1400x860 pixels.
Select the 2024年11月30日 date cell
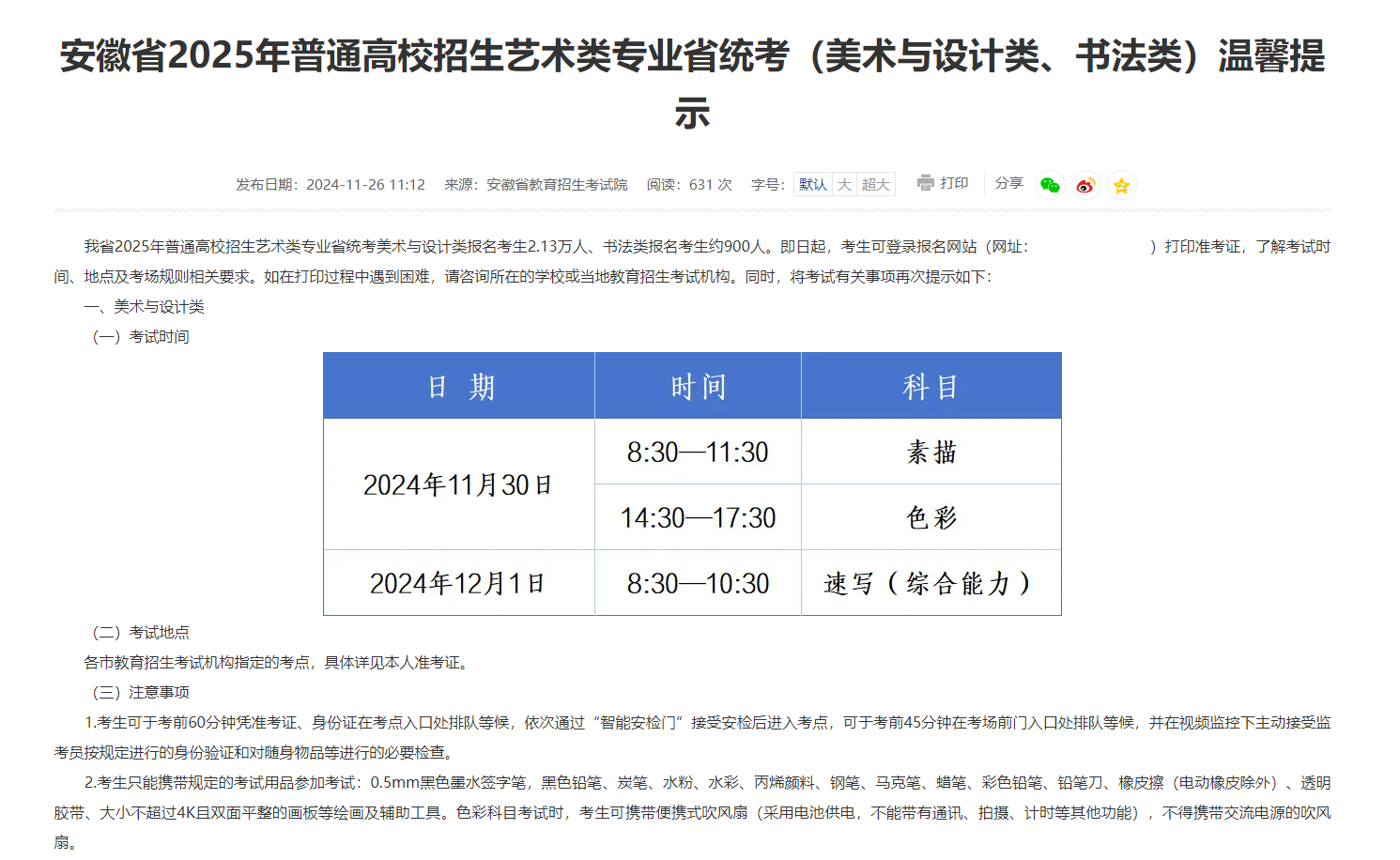tap(458, 484)
